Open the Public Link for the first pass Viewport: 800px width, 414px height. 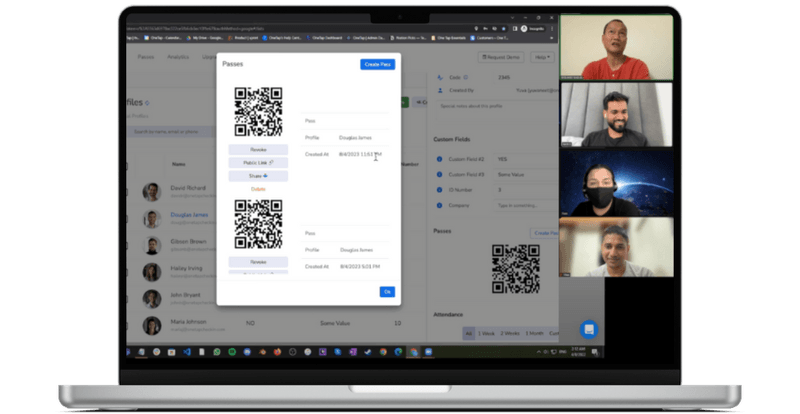(x=258, y=162)
